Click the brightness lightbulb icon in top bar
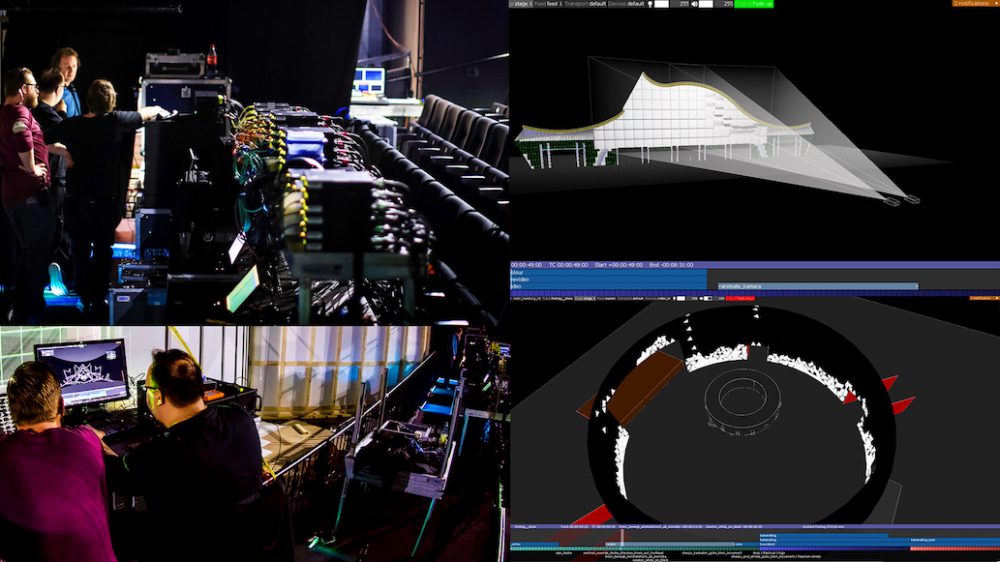Image resolution: width=1000 pixels, height=562 pixels. 650,4
